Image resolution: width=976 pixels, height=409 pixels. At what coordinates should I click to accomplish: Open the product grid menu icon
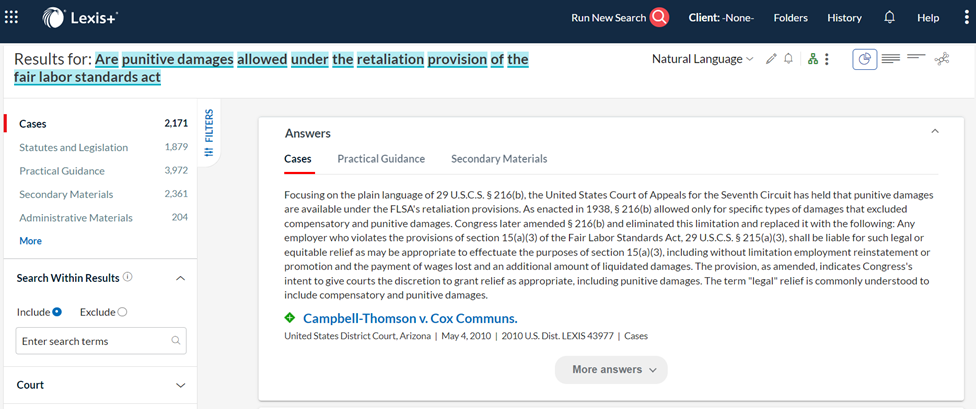[11, 17]
